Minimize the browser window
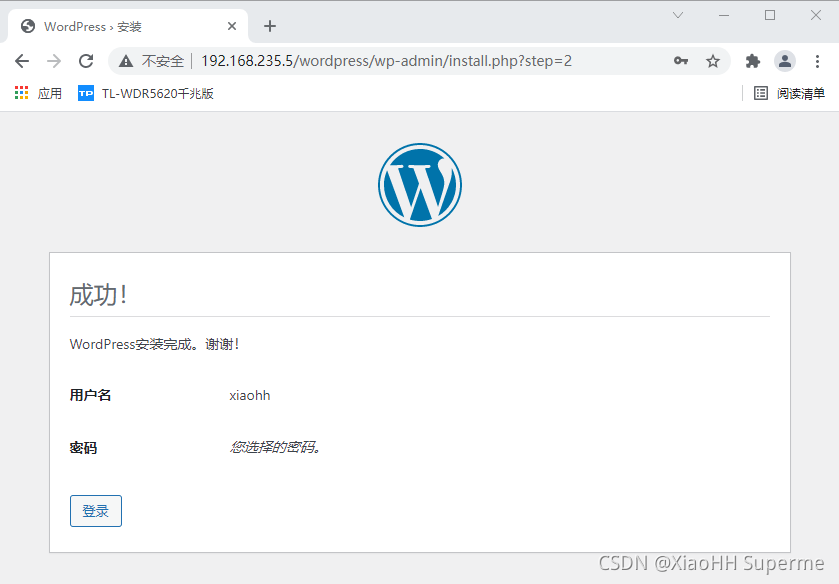Viewport: 839px width, 584px height. click(x=724, y=15)
